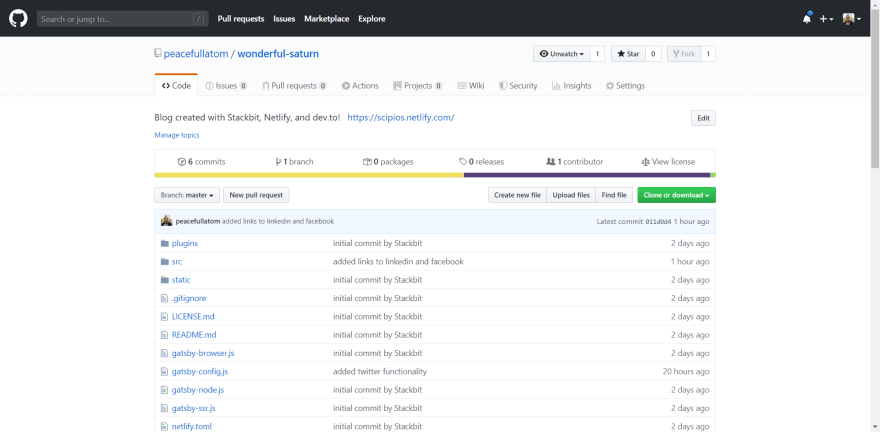The image size is (880, 432).
Task: Click the src folder icon
Action: [164, 261]
